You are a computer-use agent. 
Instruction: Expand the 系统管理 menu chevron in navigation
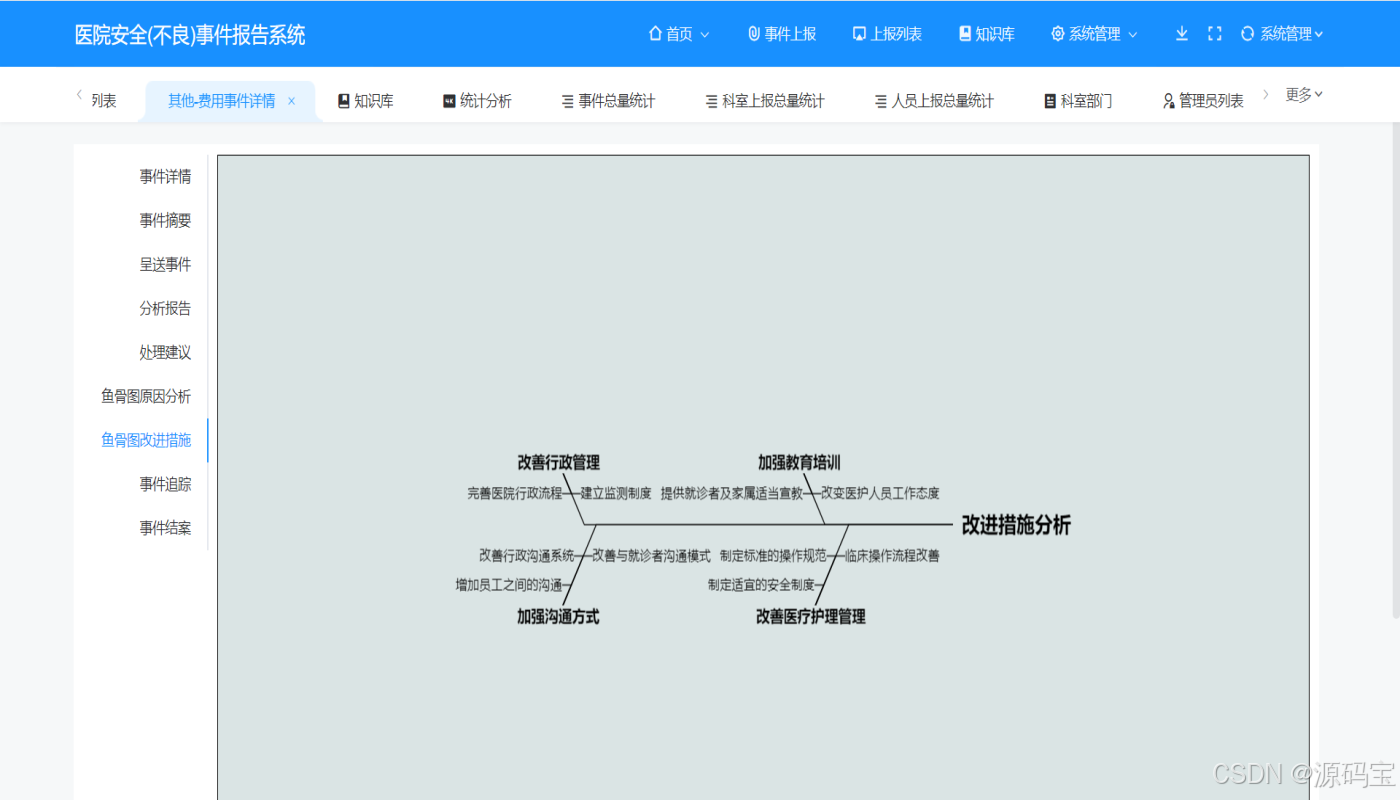[1133, 35]
